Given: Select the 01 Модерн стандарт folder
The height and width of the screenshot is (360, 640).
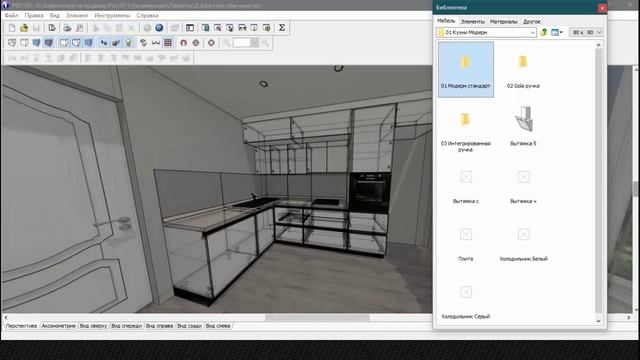Looking at the screenshot, I should (466, 69).
